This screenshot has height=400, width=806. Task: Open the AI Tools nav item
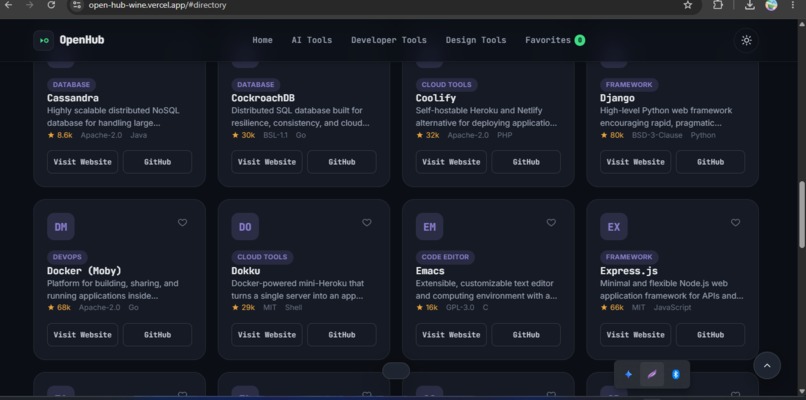click(312, 40)
